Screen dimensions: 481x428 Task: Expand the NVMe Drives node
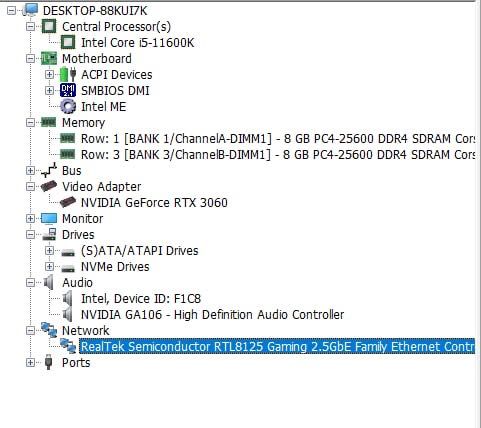coord(49,267)
